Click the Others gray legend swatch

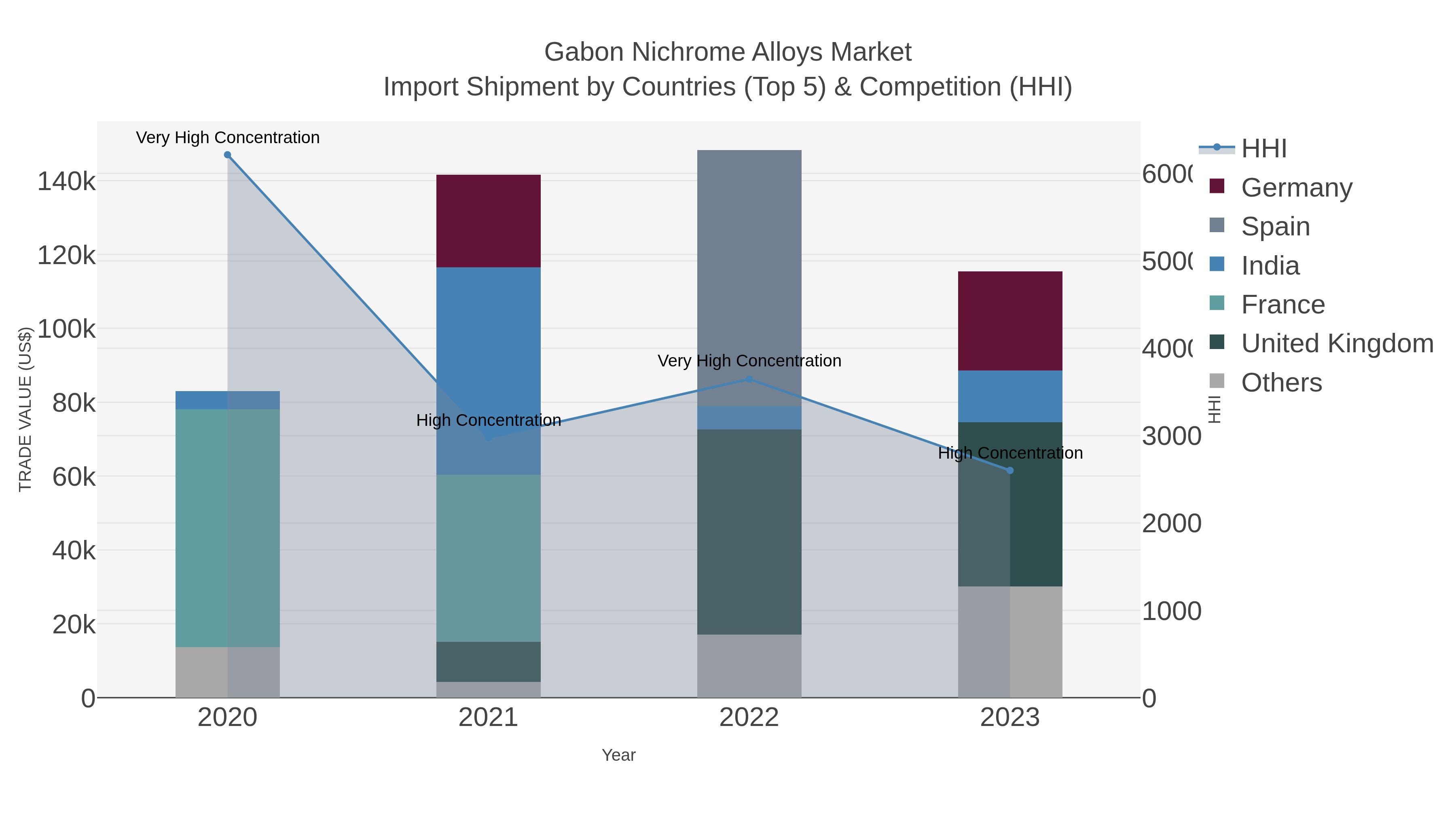1217,381
